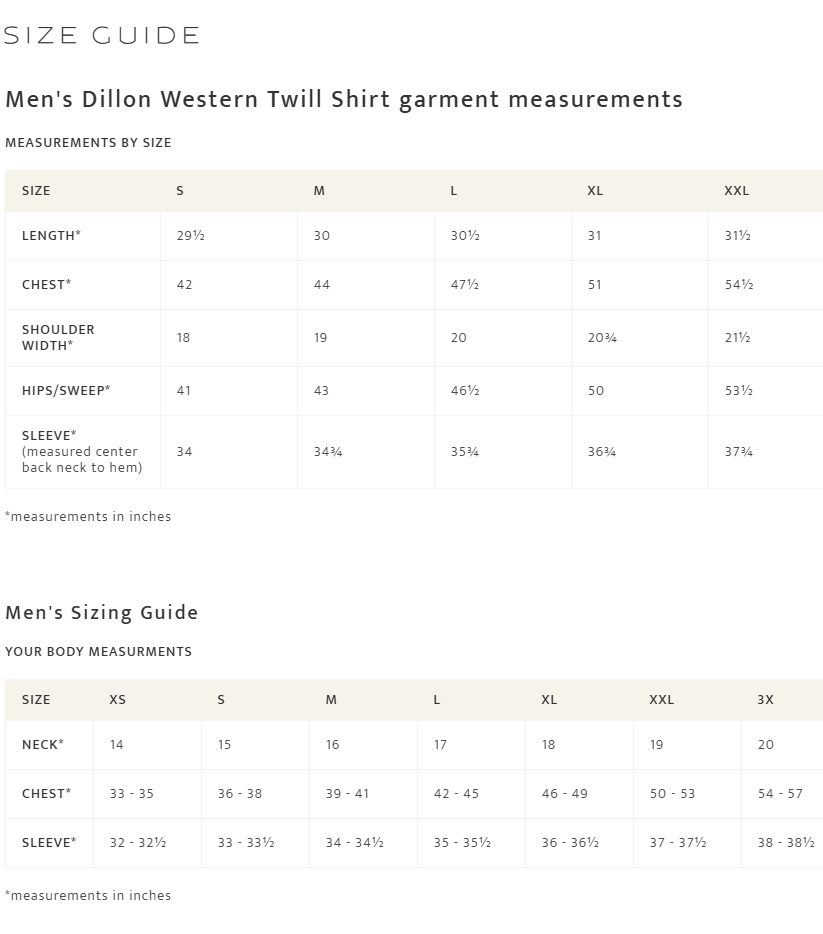This screenshot has width=823, height=934.
Task: Click the HIPS/SWEEP row label
Action: pos(66,391)
